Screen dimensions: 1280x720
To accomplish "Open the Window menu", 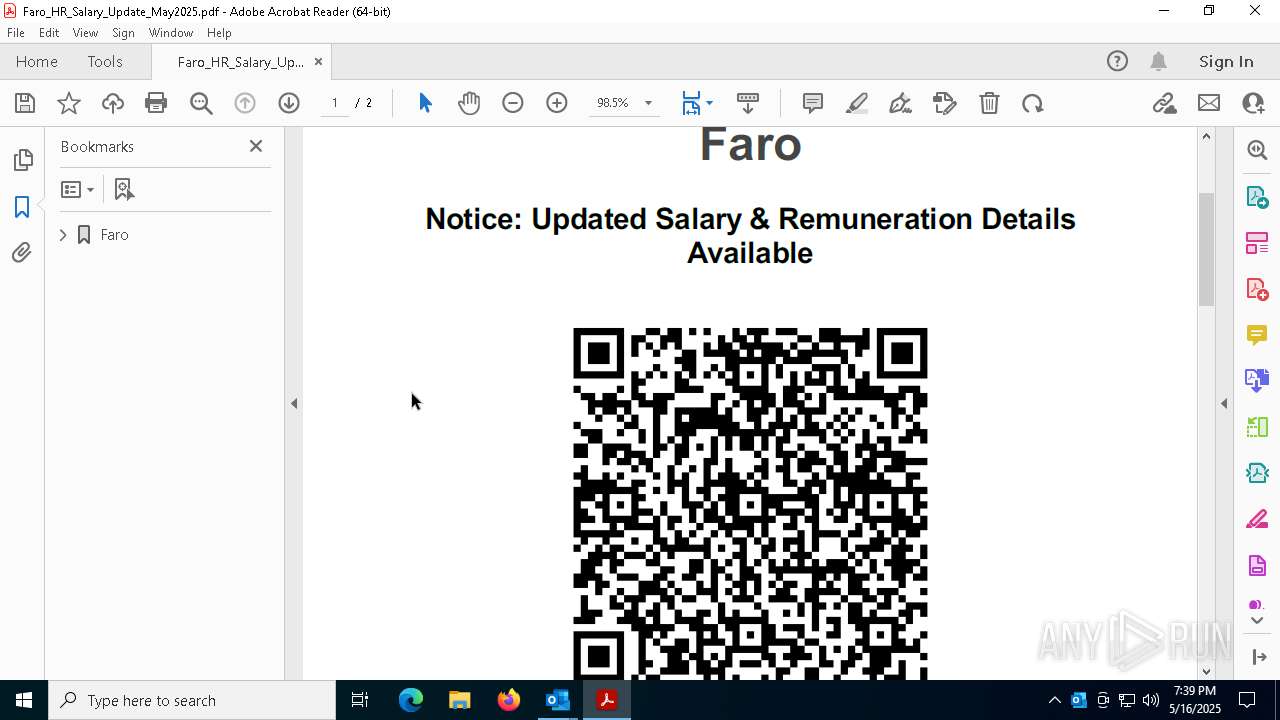I will [171, 33].
